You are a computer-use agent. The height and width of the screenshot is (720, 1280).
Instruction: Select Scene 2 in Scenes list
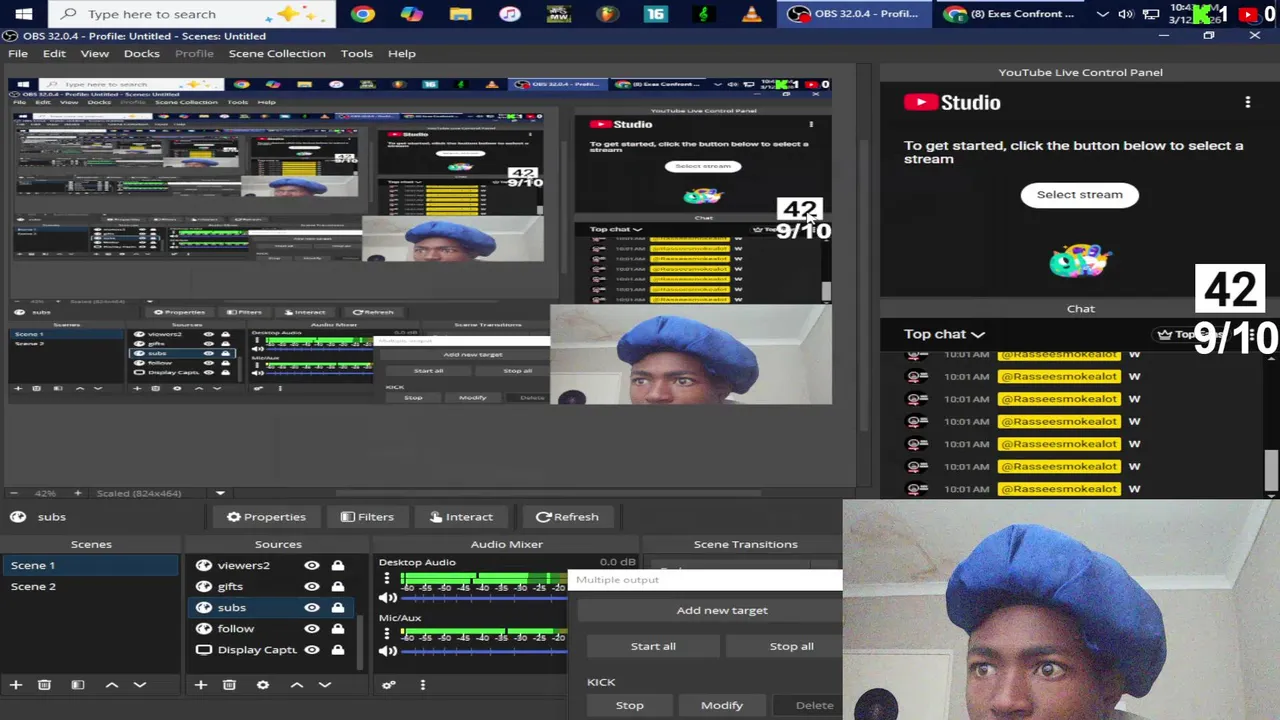[90, 586]
